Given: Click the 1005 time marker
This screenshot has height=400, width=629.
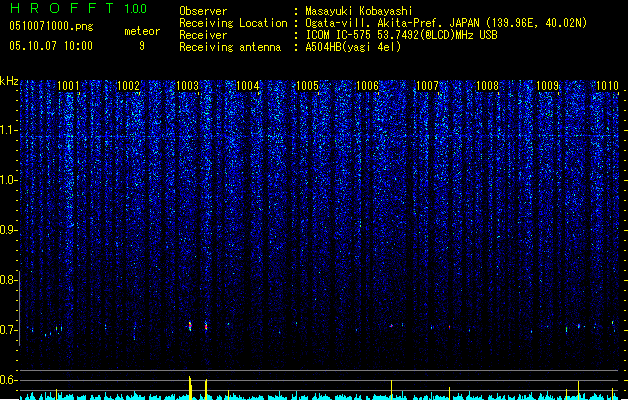Looking at the screenshot, I should tap(308, 86).
